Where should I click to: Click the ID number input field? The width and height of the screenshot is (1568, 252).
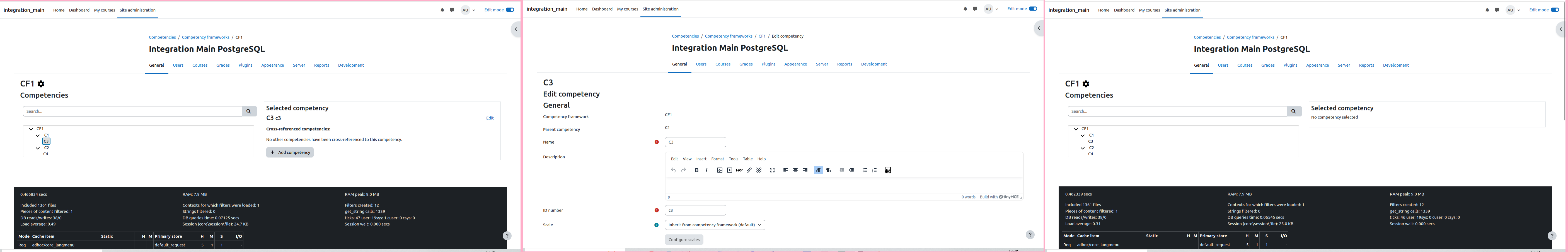tap(695, 211)
